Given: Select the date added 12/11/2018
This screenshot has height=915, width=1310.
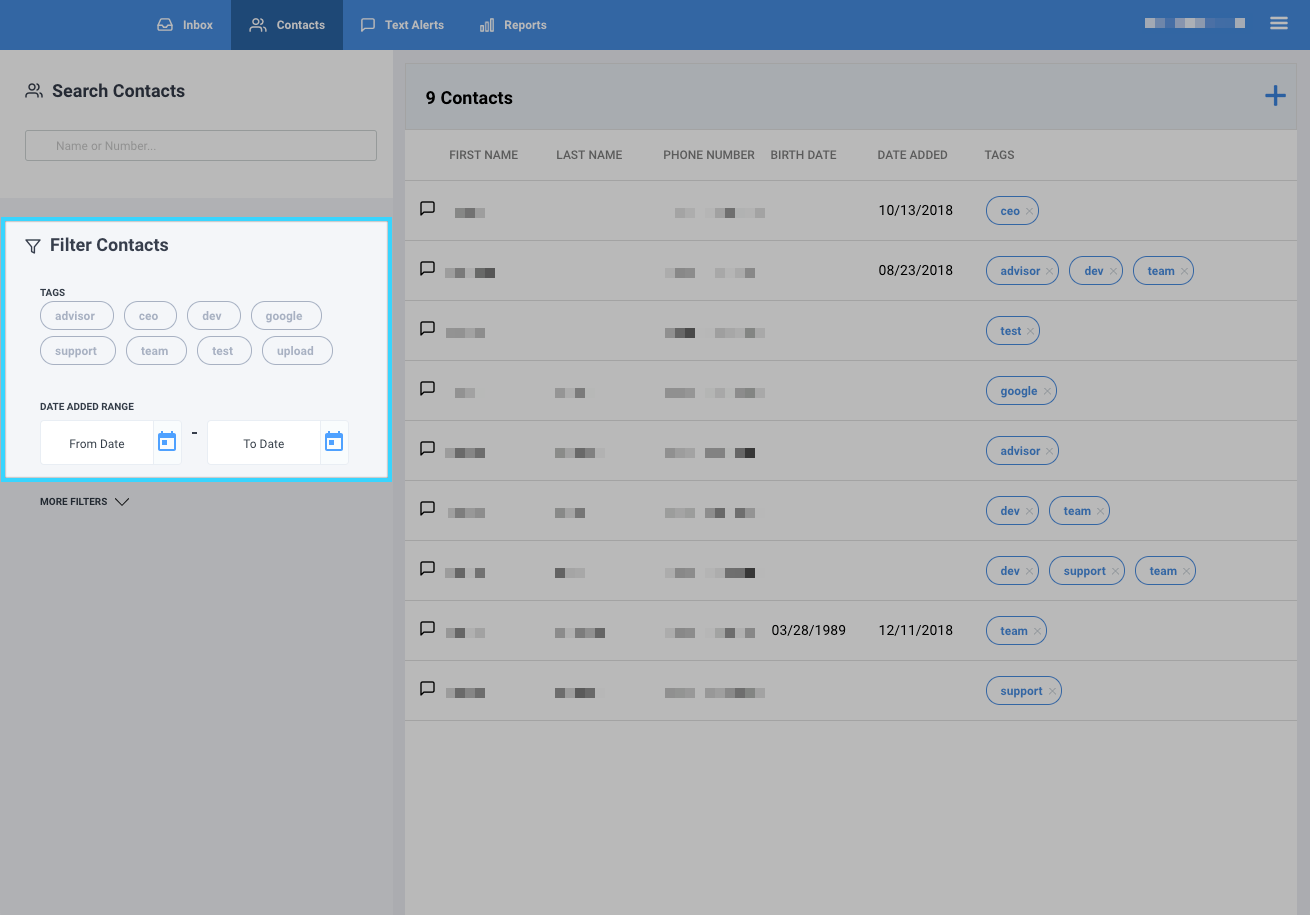Looking at the screenshot, I should tap(915, 630).
